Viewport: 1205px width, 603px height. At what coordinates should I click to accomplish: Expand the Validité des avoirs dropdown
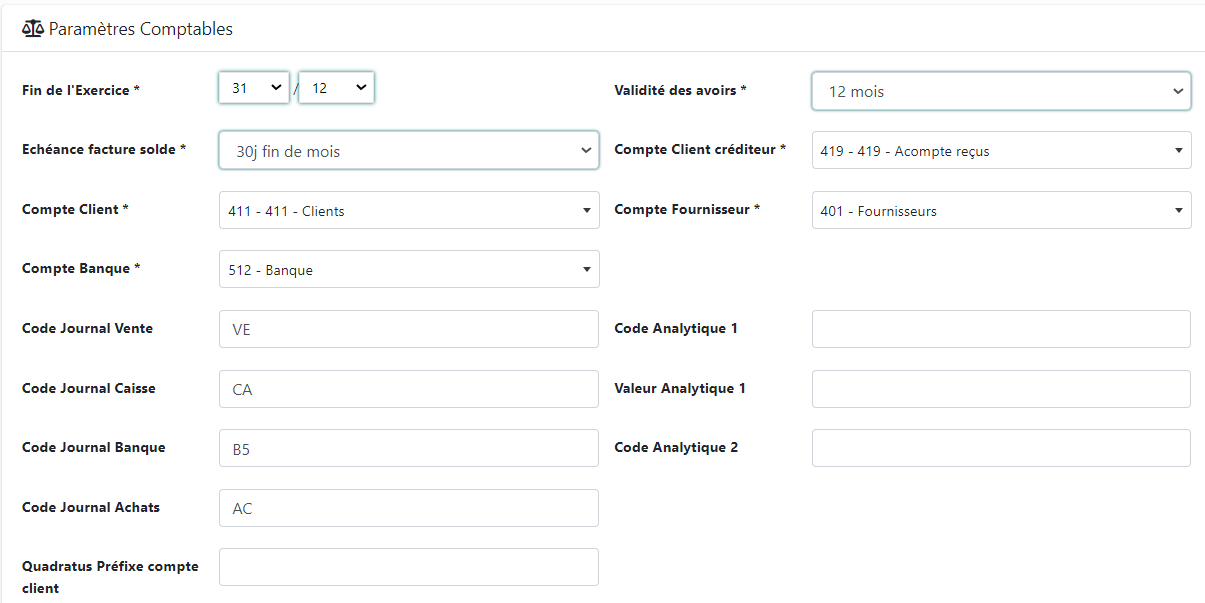pyautogui.click(x=1001, y=91)
